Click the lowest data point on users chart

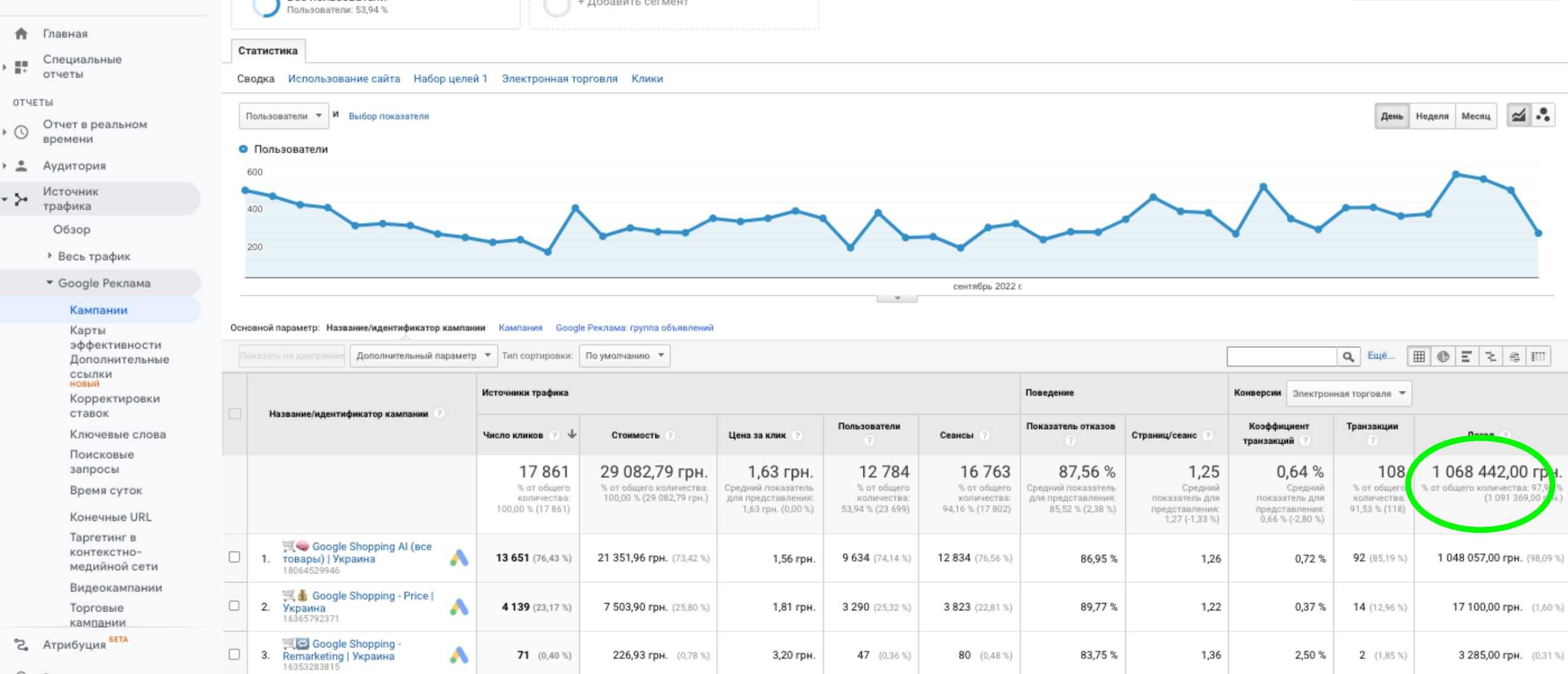547,252
